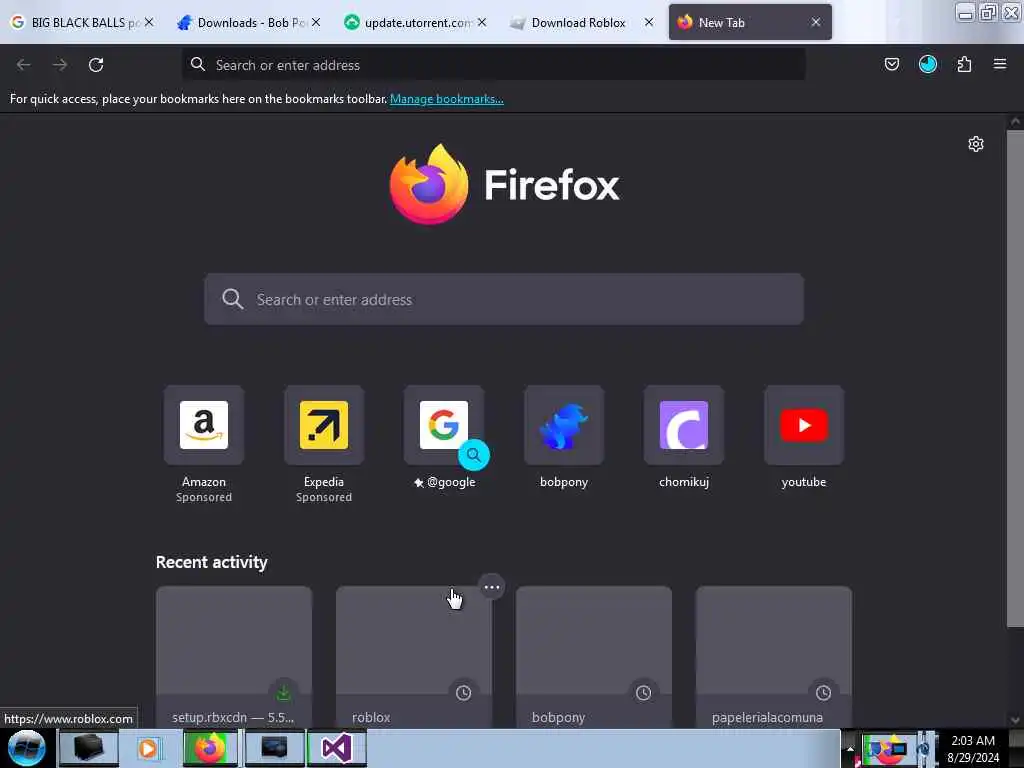Focus the center Search or enter address box
Viewport: 1024px width, 768px height.
point(504,299)
